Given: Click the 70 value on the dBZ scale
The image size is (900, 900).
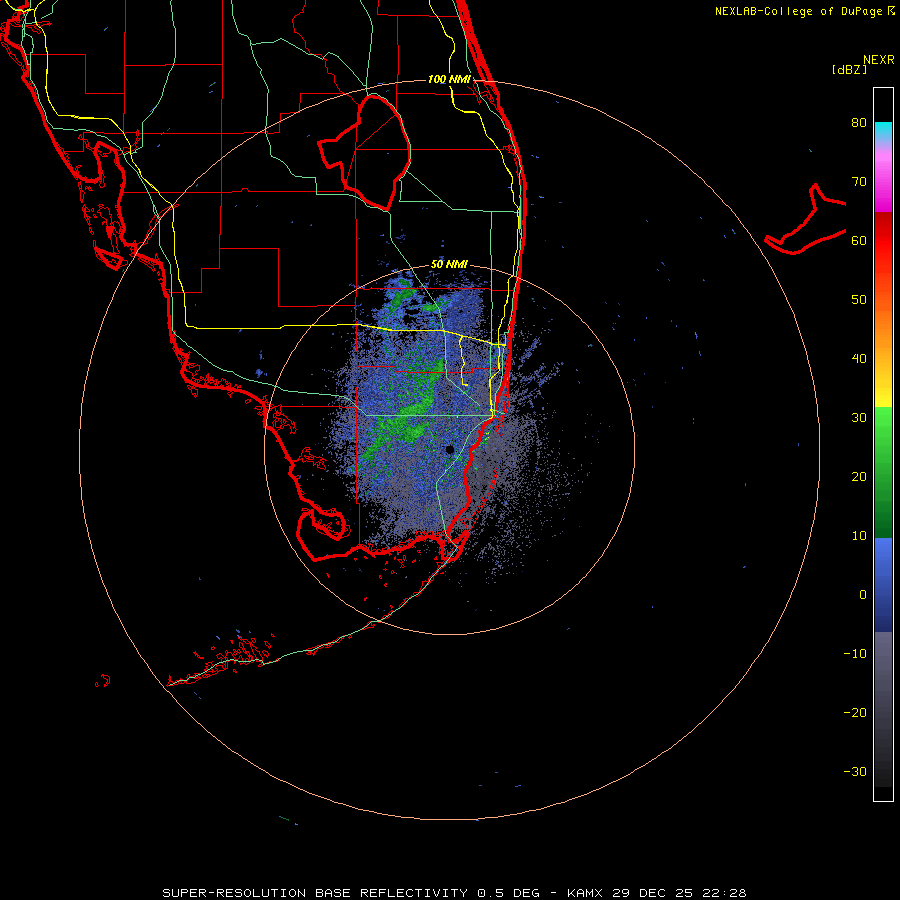Looking at the screenshot, I should [x=859, y=182].
